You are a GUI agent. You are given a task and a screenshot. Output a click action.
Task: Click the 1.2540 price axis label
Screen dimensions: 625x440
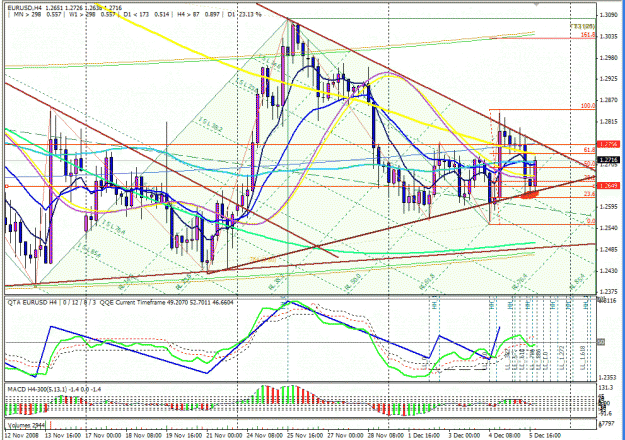tap(608, 228)
